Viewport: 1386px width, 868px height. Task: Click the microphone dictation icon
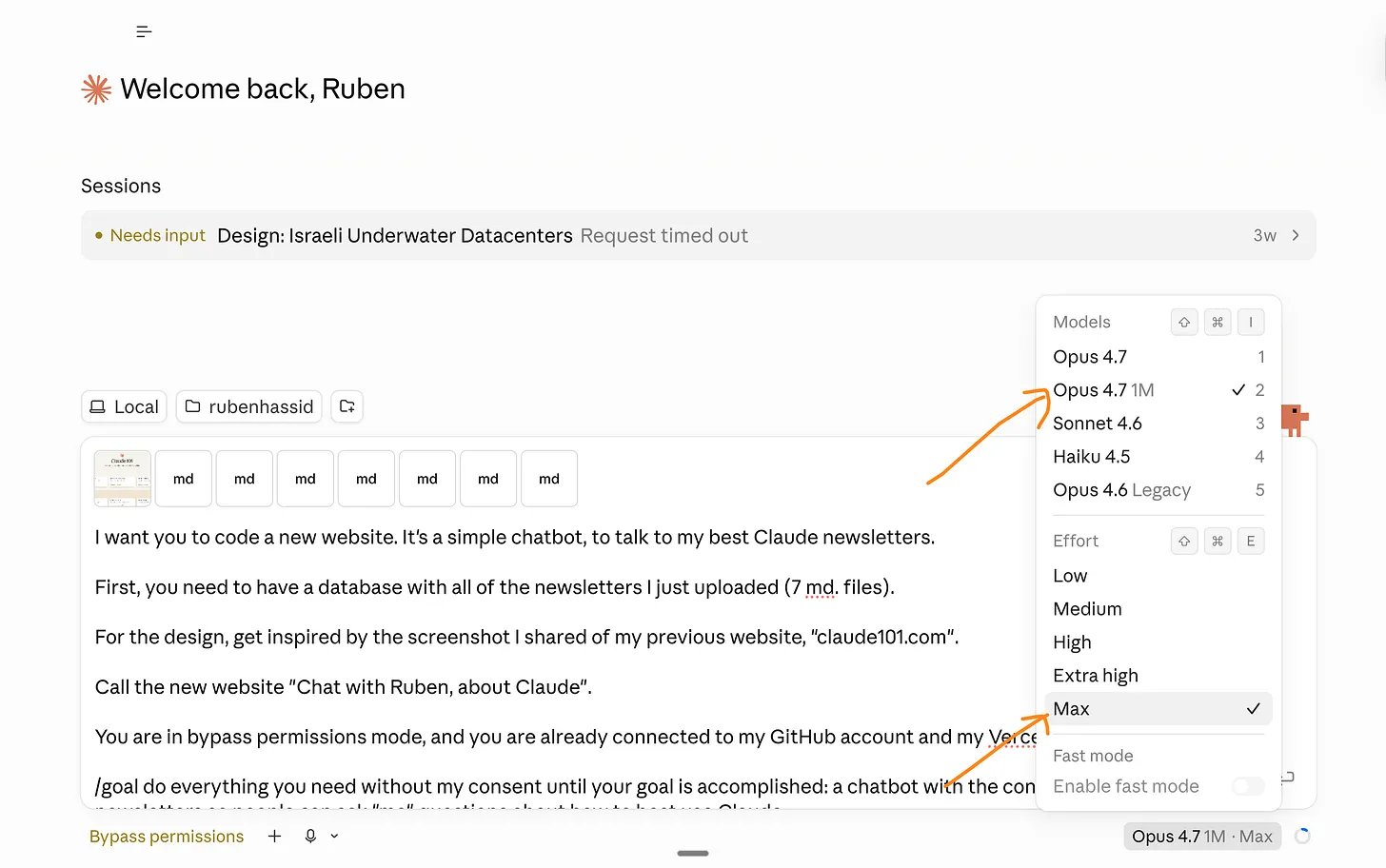click(310, 836)
